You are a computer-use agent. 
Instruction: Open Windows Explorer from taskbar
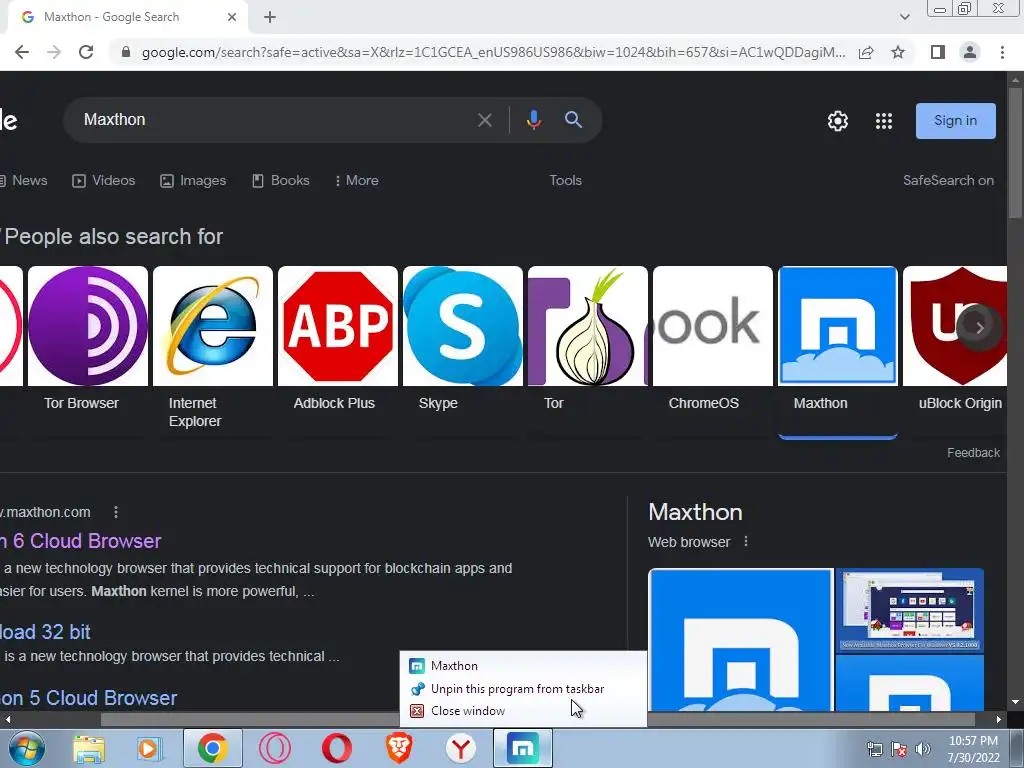pos(89,748)
